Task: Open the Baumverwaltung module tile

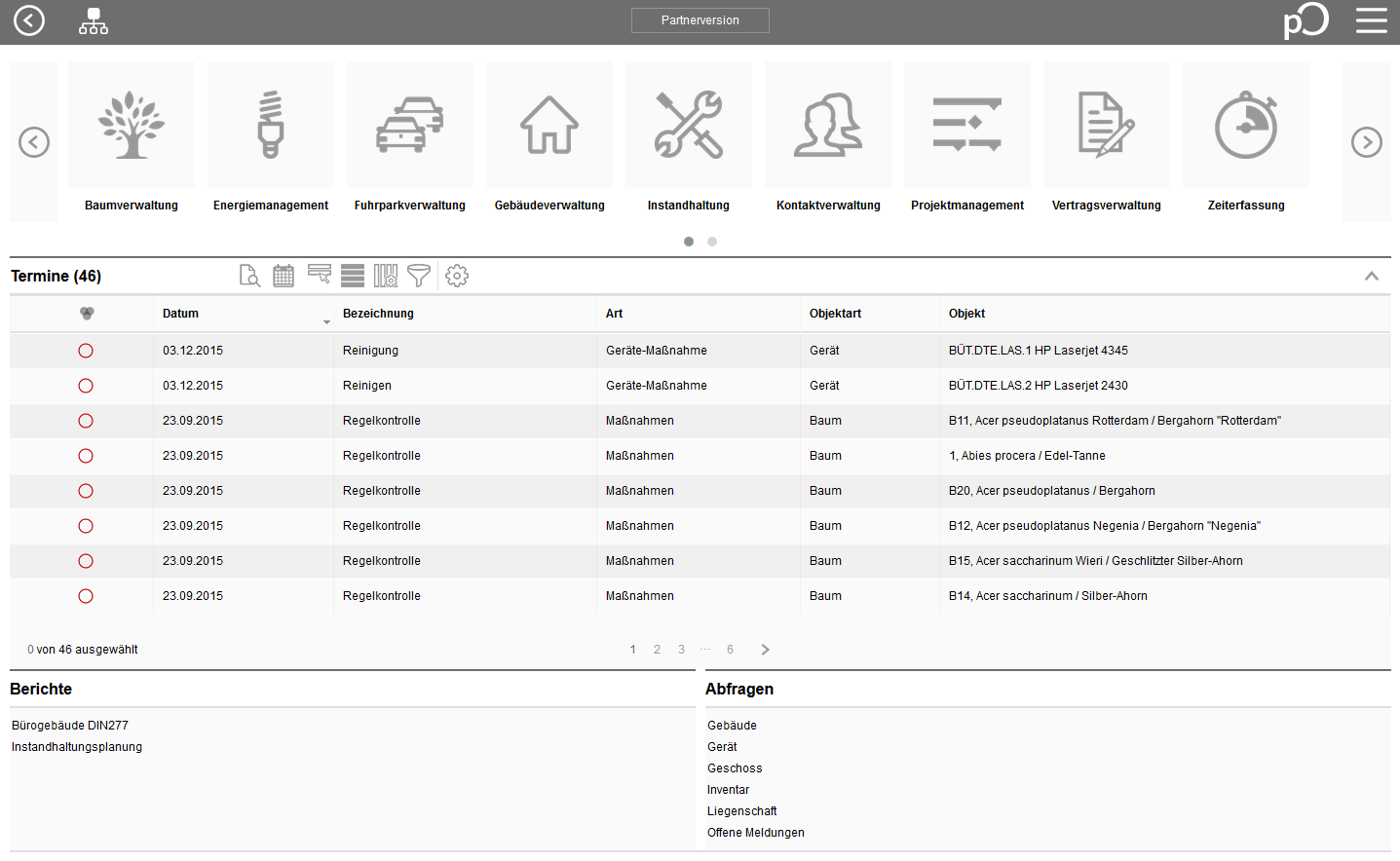Action: (132, 137)
